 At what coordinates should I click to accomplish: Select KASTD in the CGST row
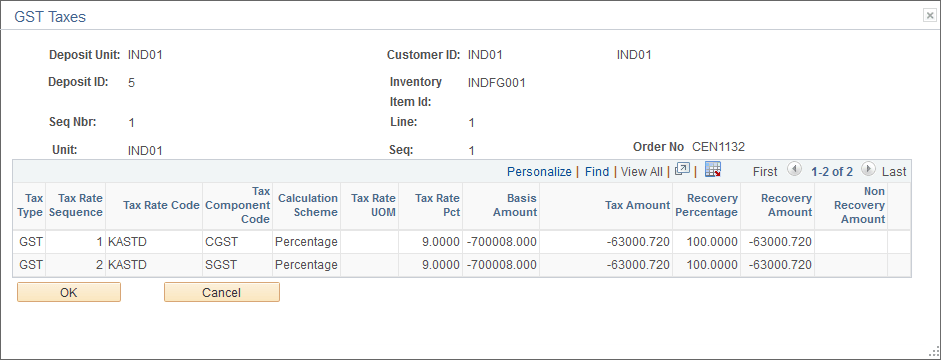point(127,242)
